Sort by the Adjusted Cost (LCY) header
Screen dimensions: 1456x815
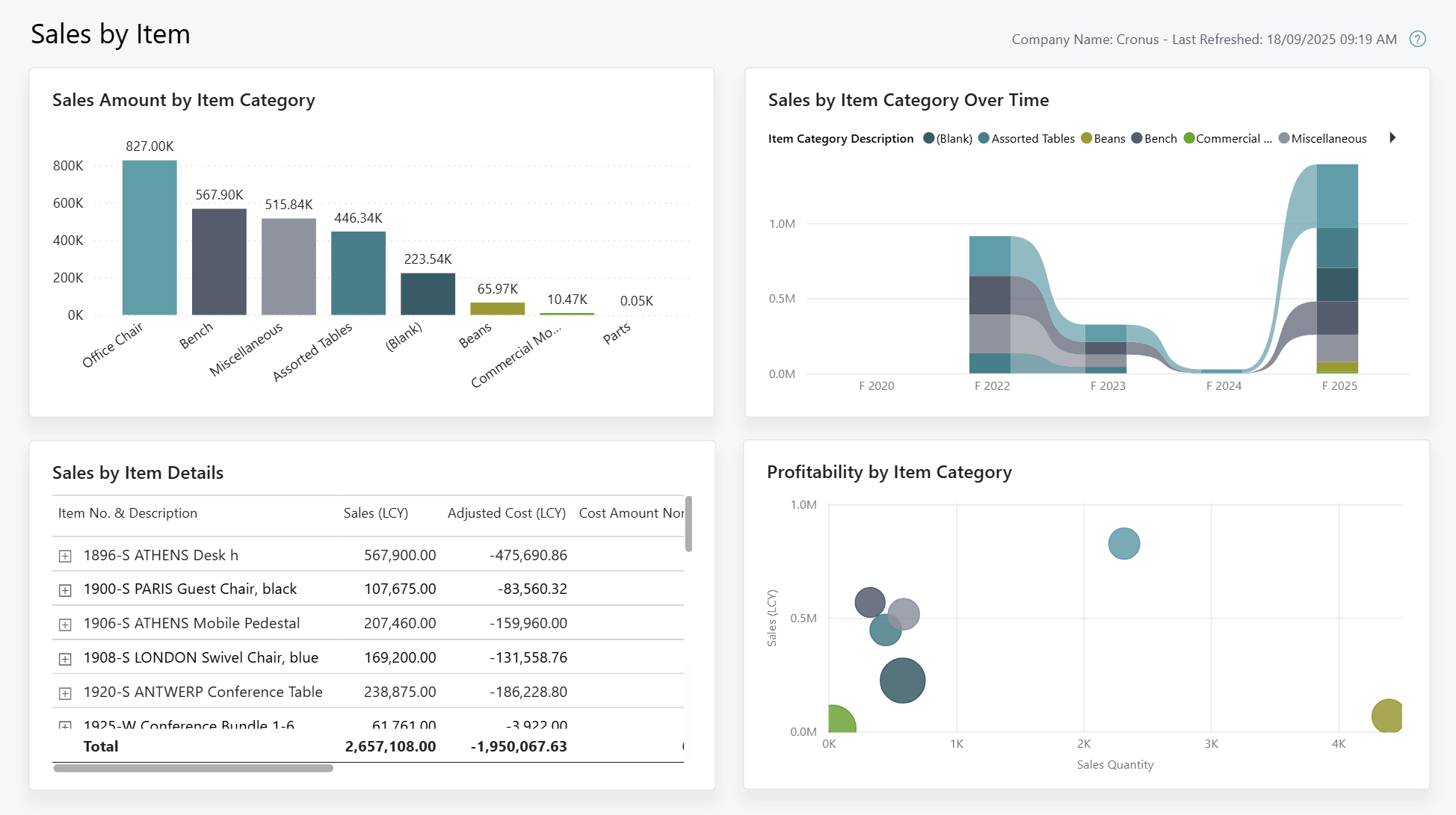click(506, 513)
